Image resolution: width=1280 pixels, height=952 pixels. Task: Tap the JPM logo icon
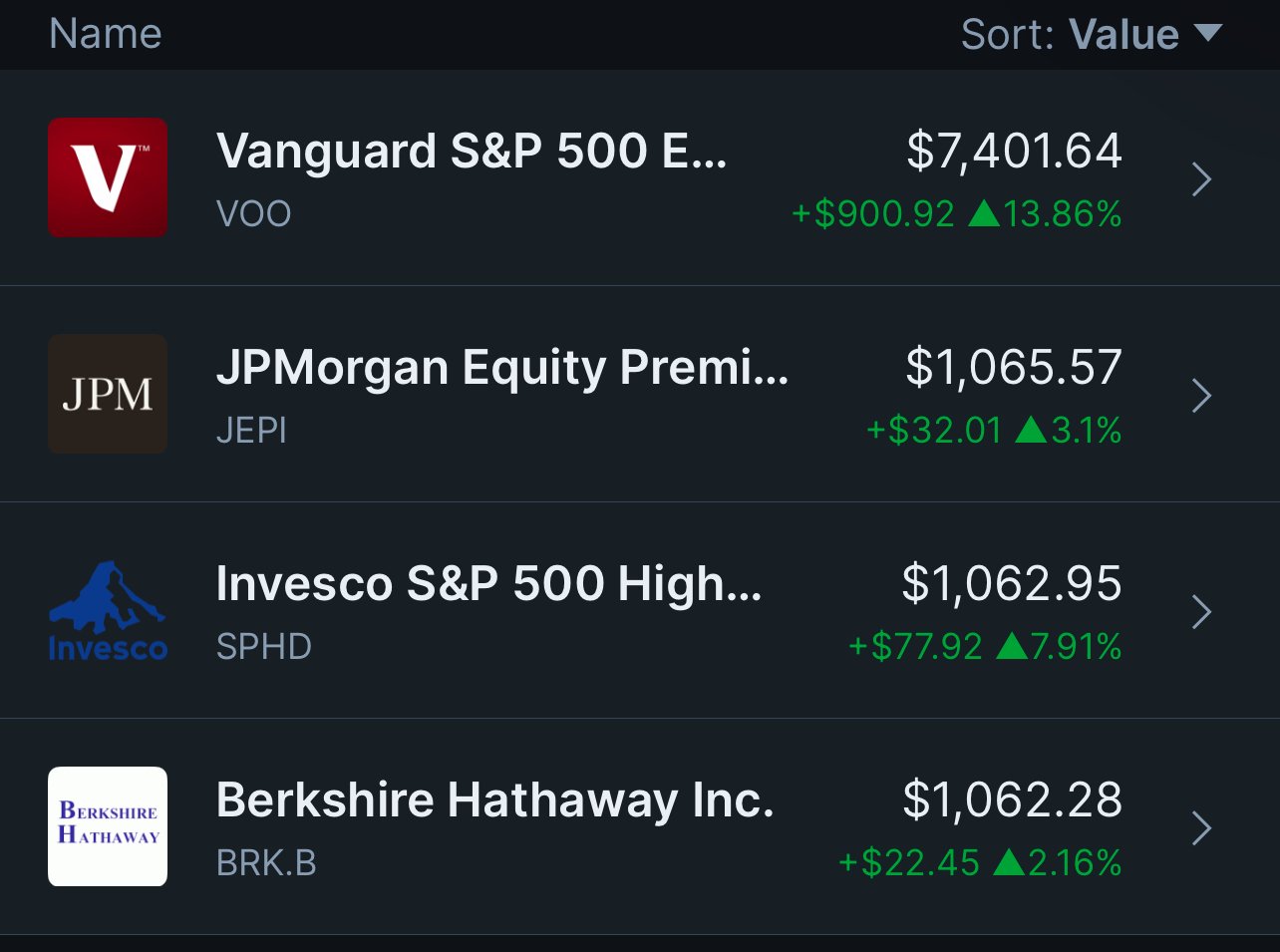coord(108,394)
